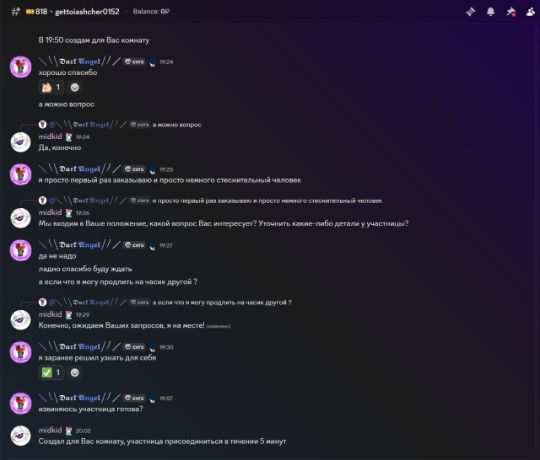Toggle the green checkmark reaction

[51, 373]
